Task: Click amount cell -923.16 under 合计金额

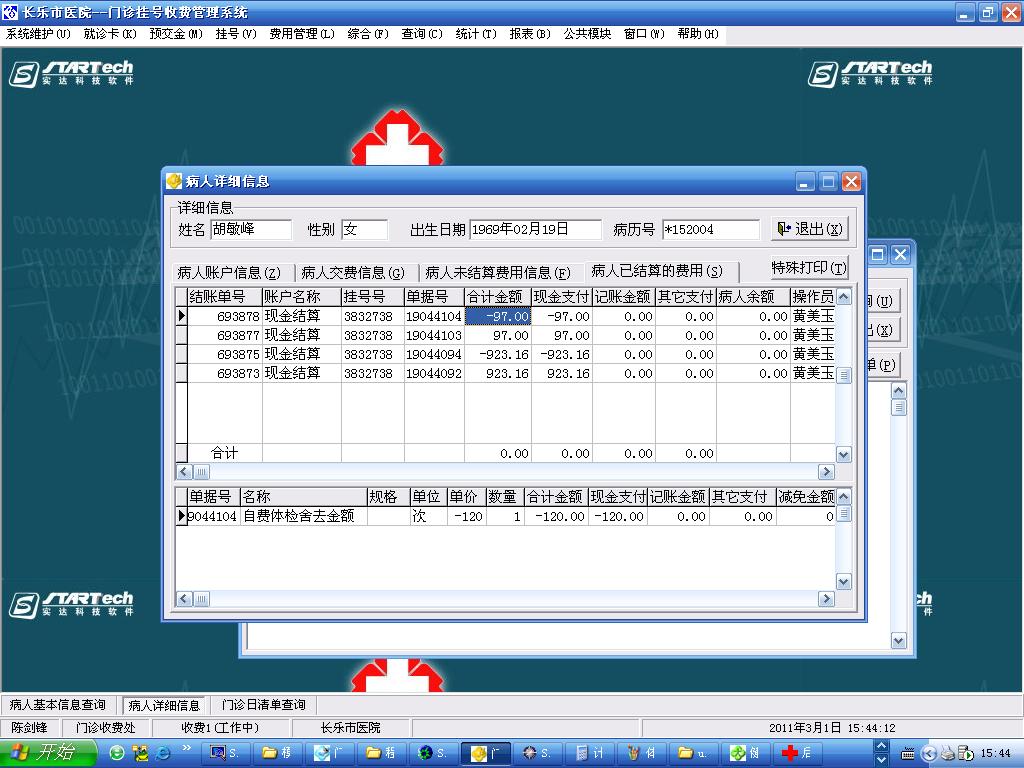Action: coord(498,354)
